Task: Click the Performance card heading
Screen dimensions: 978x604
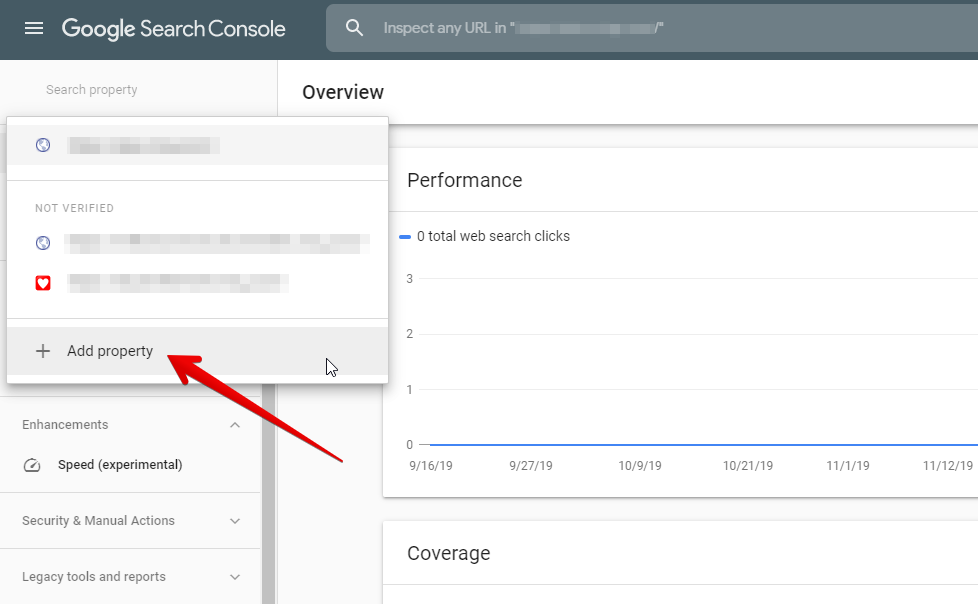Action: [x=465, y=180]
